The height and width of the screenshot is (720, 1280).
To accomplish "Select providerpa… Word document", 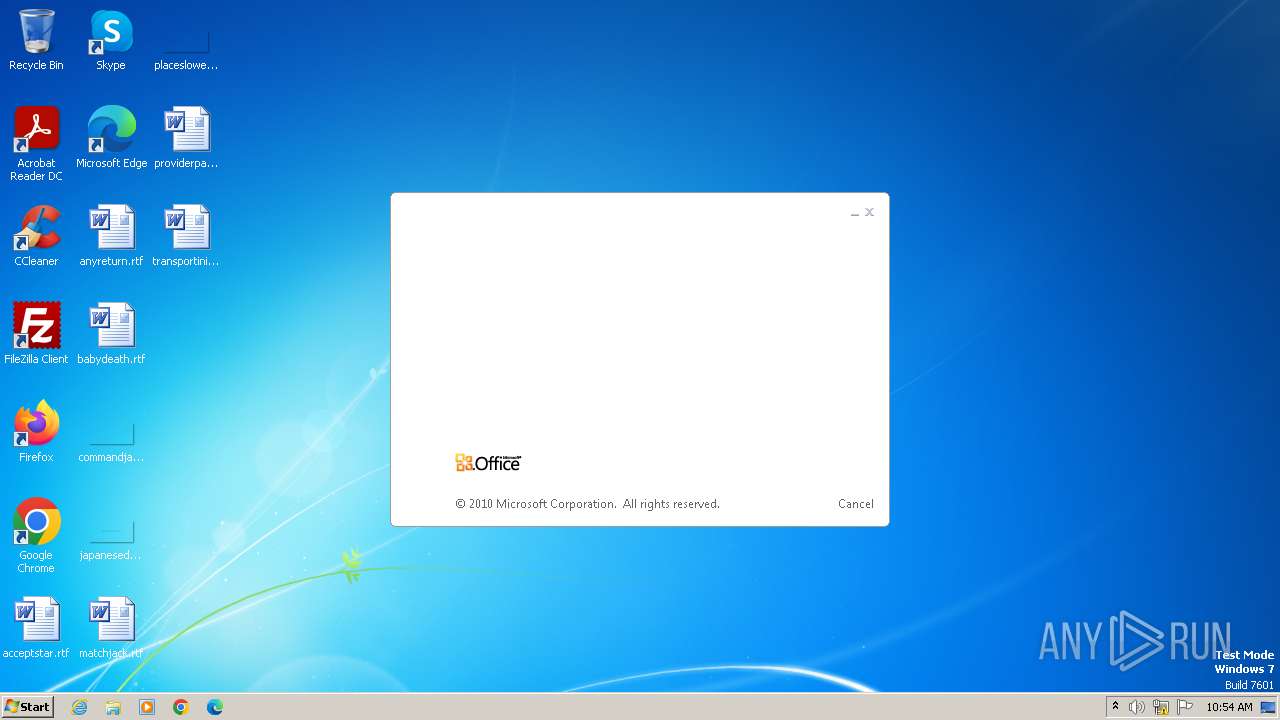I will click(186, 138).
